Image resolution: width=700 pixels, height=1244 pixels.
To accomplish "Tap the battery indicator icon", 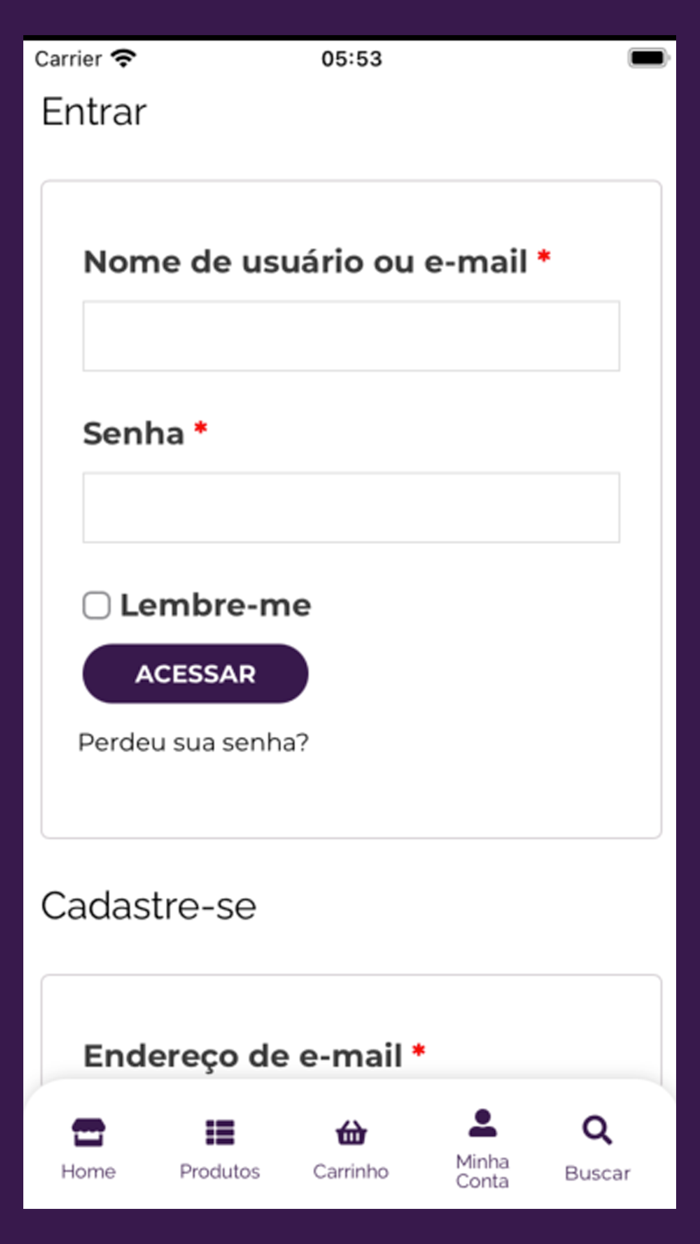I will click(x=650, y=57).
